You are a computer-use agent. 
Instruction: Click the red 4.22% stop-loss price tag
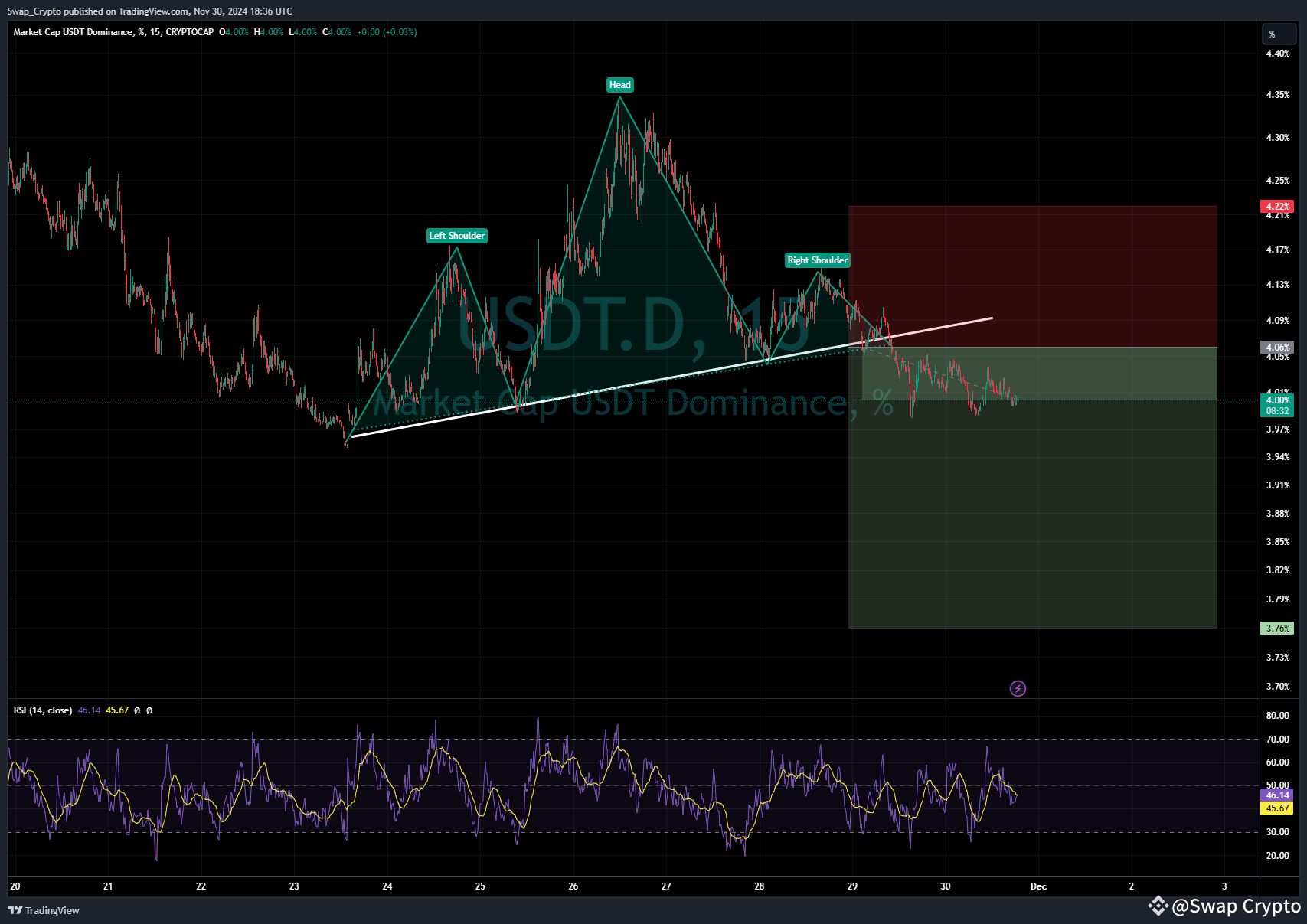coord(1277,207)
